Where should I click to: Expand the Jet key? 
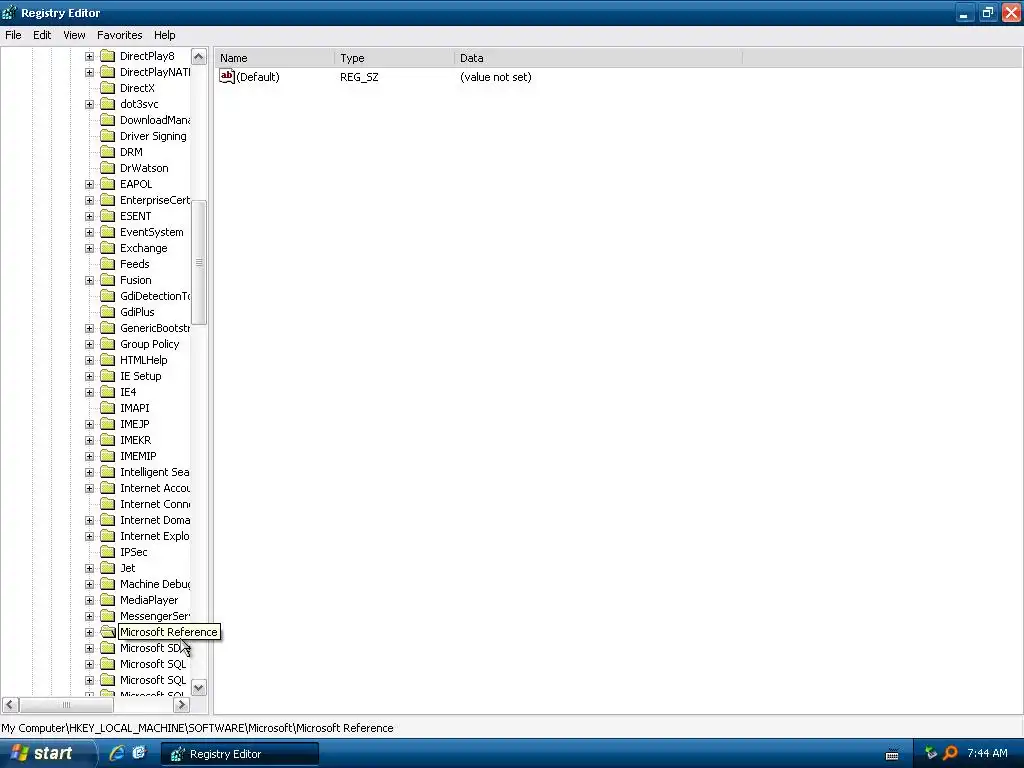89,568
